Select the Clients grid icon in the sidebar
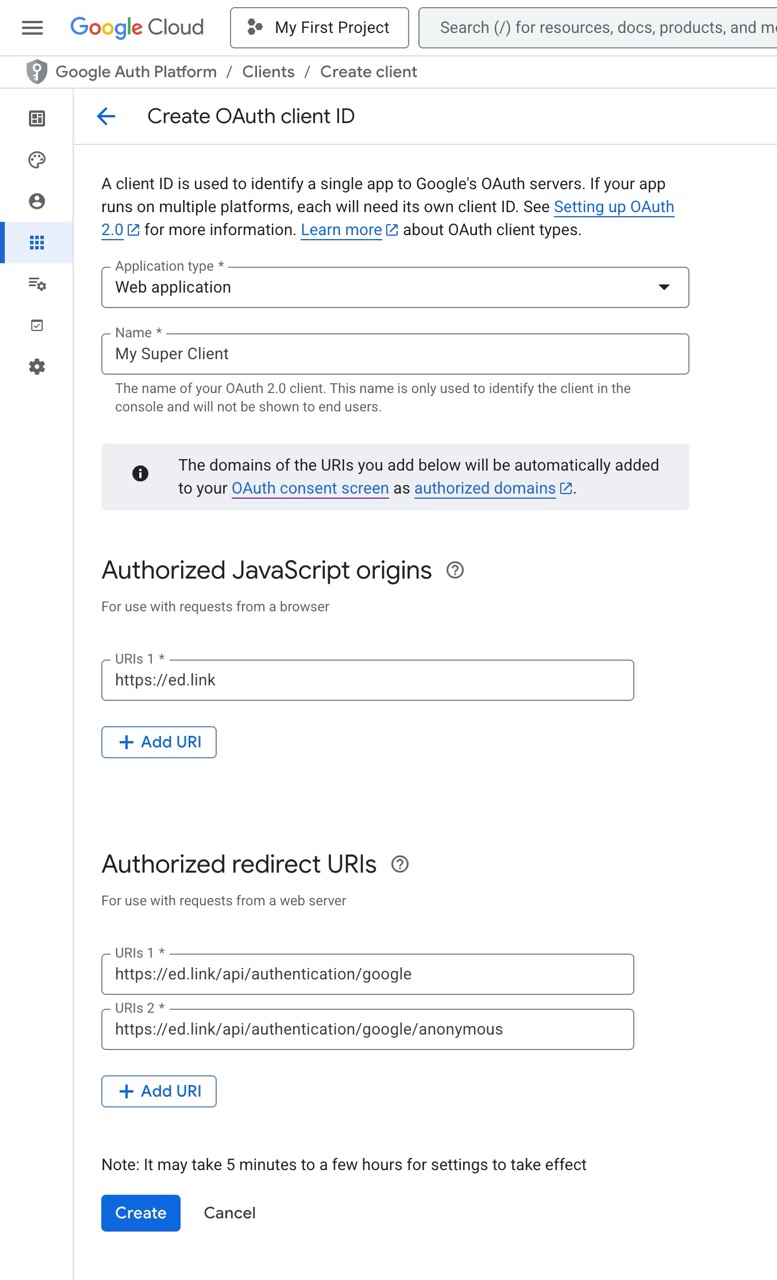 click(37, 243)
